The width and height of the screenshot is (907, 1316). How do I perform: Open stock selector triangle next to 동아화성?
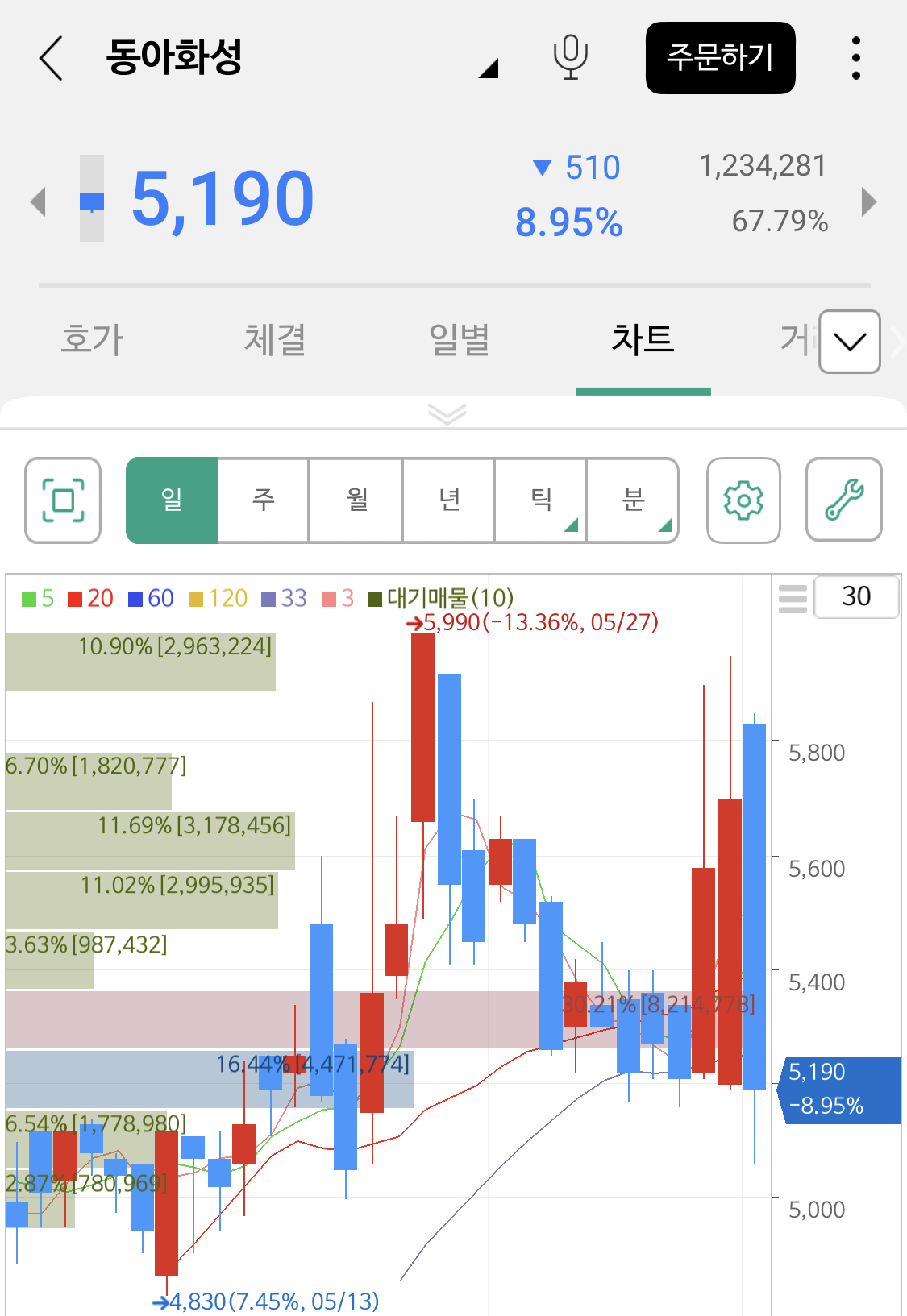click(x=489, y=68)
